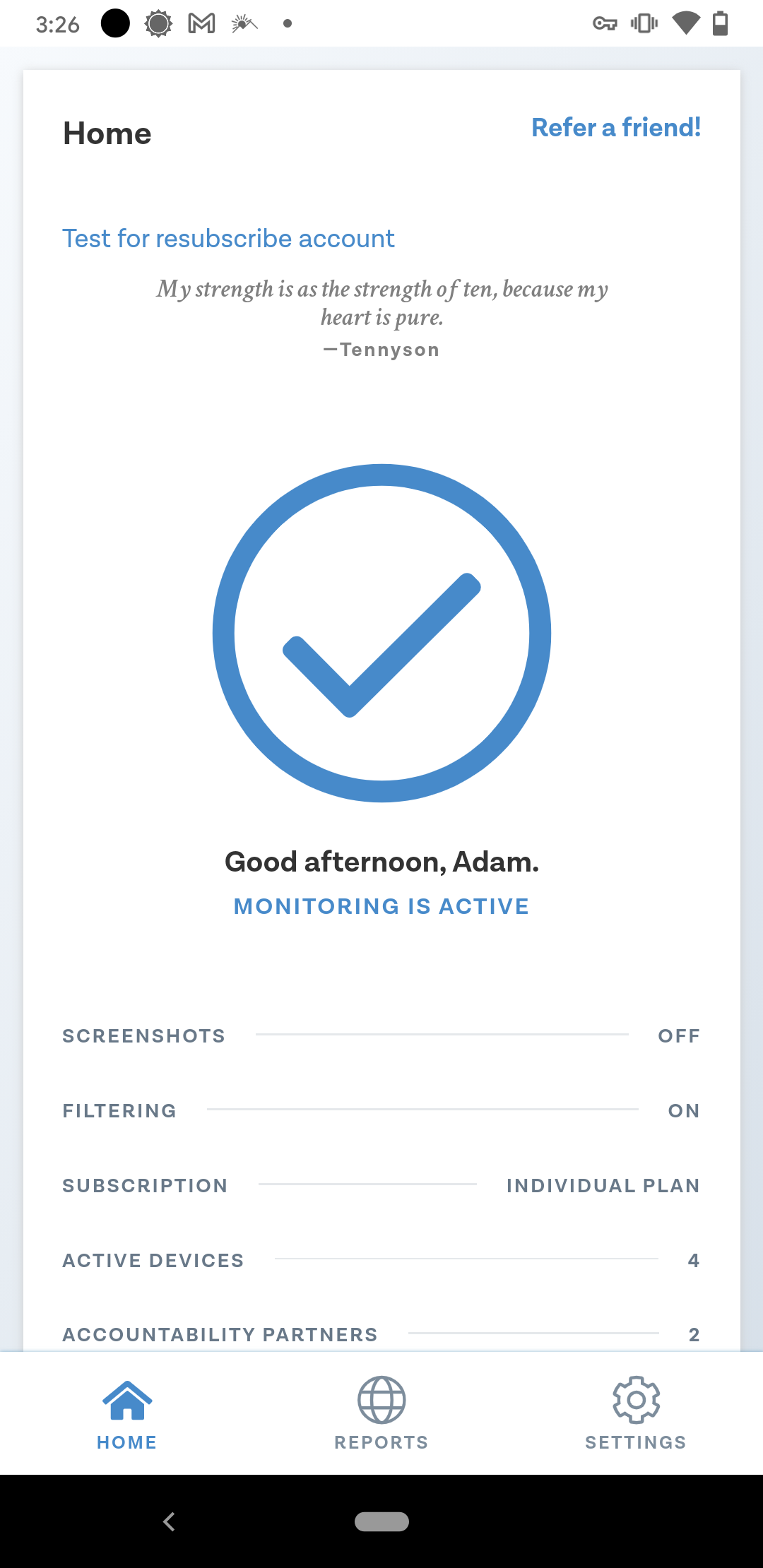Open the Reports globe icon
The image size is (763, 1568).
point(381,1400)
